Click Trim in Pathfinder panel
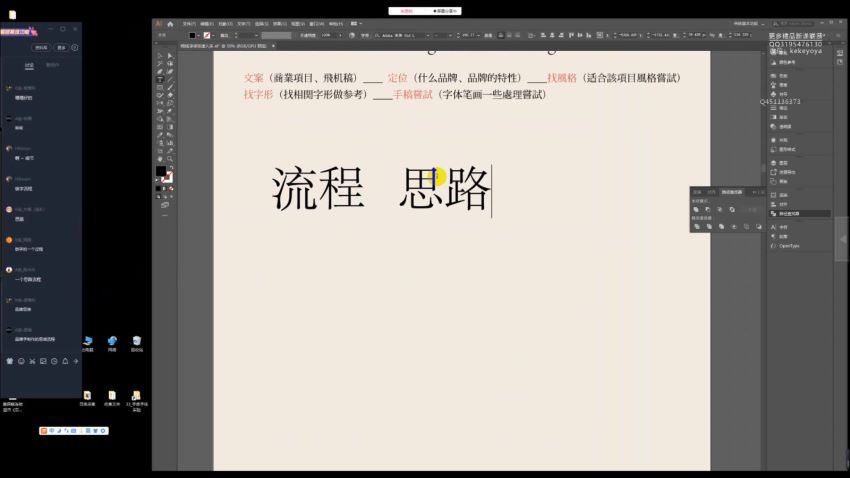The image size is (850, 478). 709,227
